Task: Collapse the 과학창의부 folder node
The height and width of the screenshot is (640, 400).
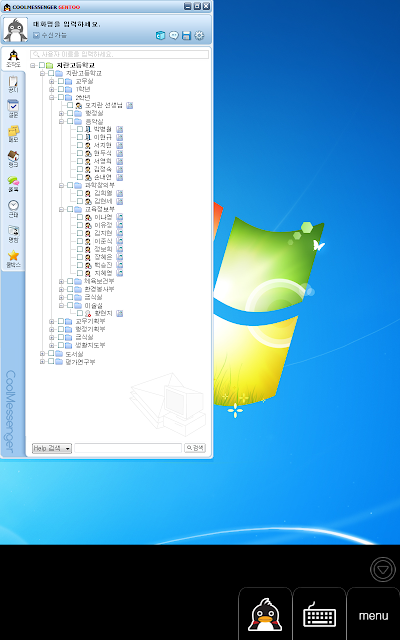Action: (61, 185)
